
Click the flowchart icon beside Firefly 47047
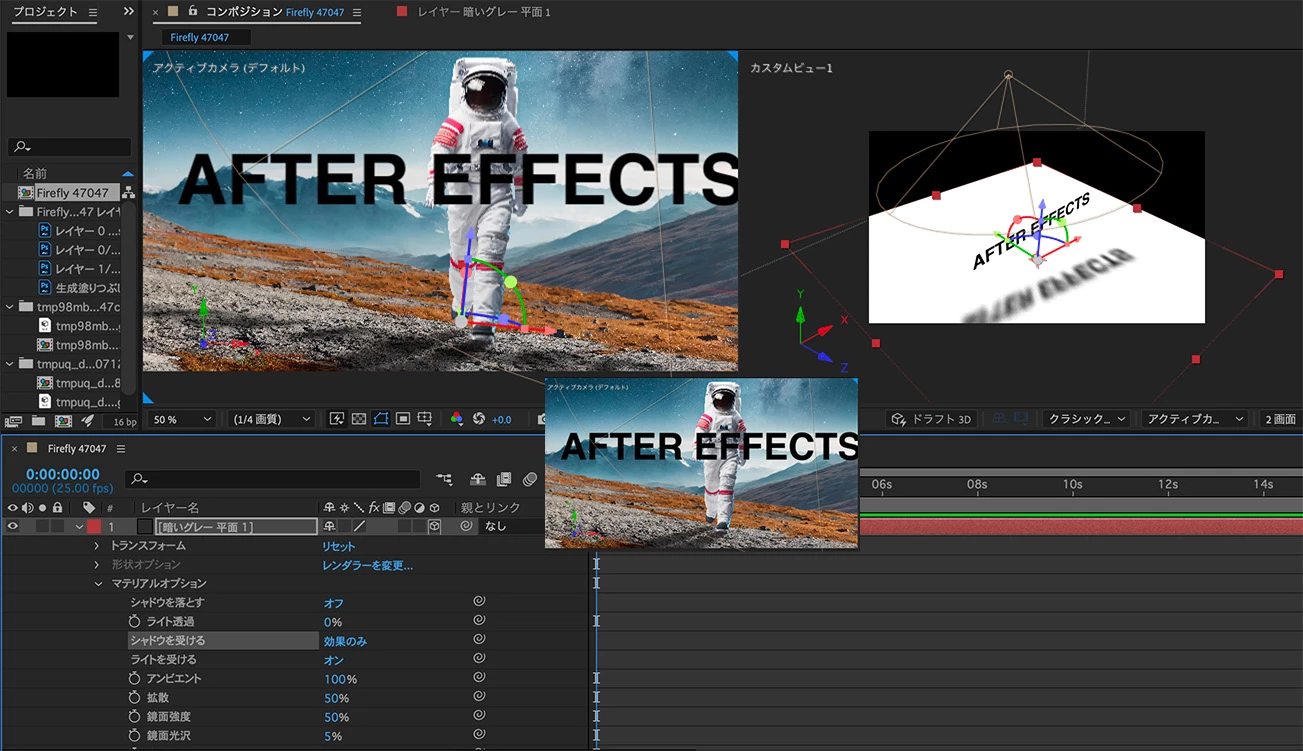pyautogui.click(x=128, y=192)
